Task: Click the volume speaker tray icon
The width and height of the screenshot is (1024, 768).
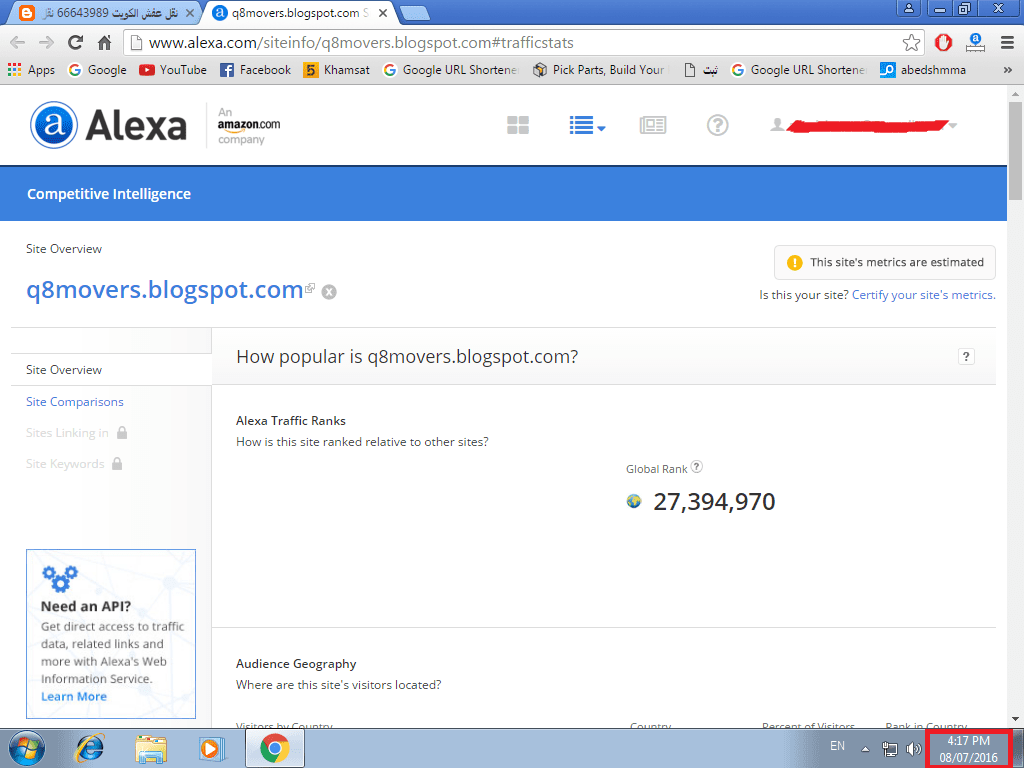Action: click(913, 749)
